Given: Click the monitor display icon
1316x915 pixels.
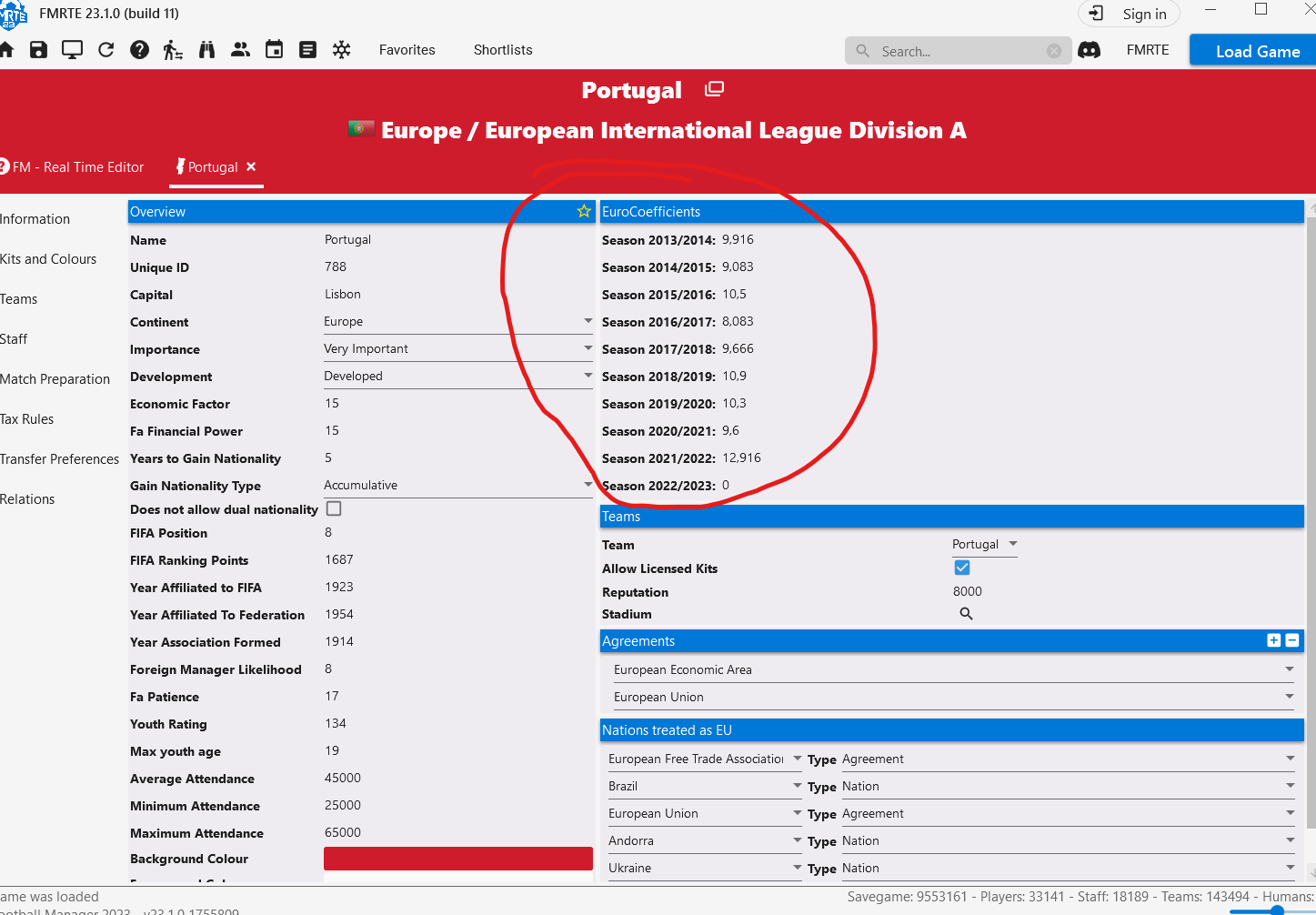Looking at the screenshot, I should [72, 50].
